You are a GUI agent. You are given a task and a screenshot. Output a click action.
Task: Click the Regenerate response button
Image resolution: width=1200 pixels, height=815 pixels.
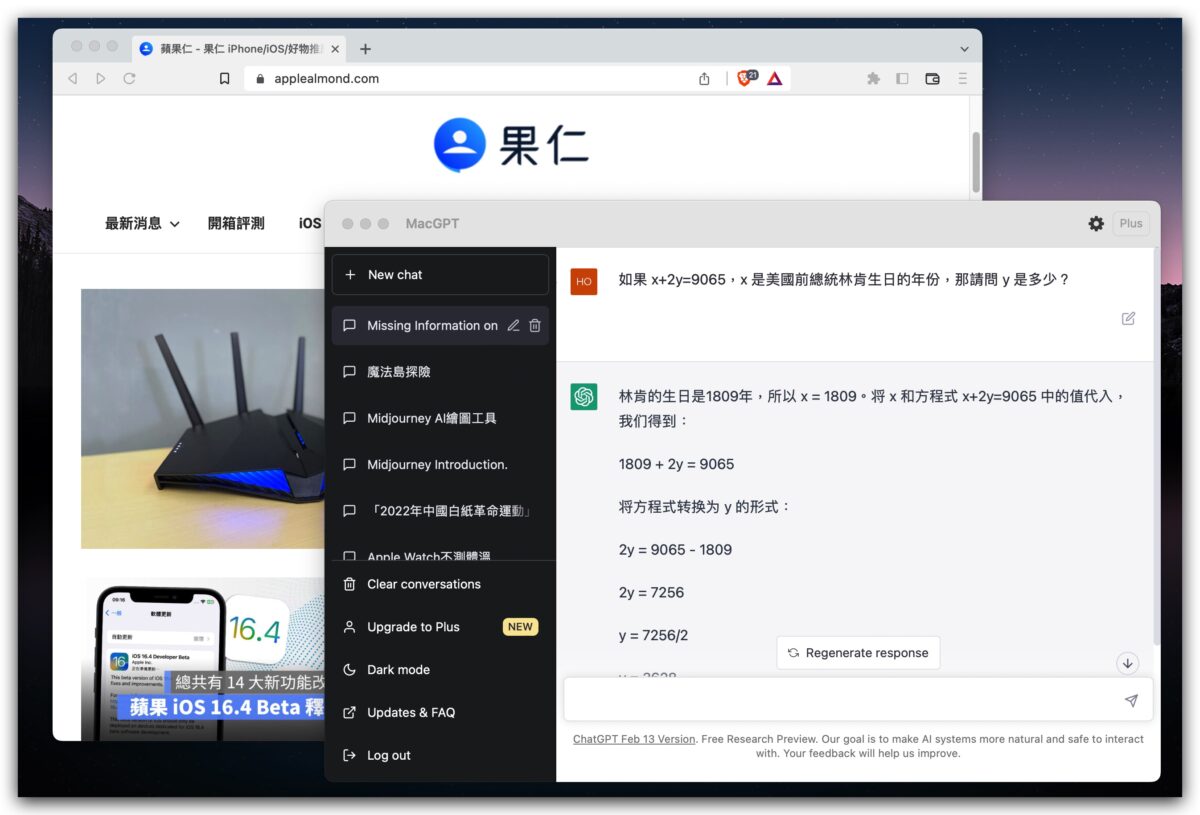point(858,653)
